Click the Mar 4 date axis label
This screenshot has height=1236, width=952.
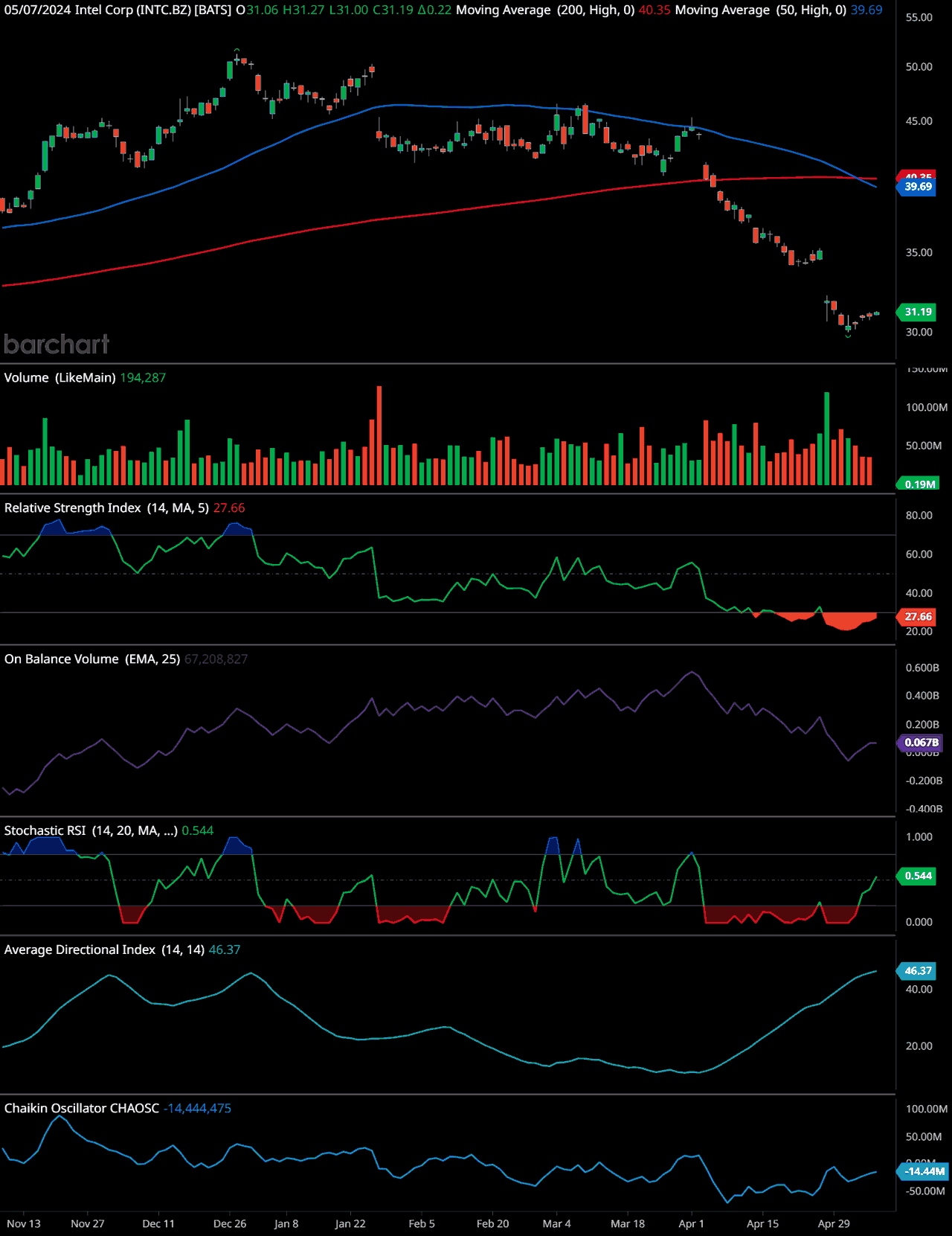pyautogui.click(x=557, y=1223)
